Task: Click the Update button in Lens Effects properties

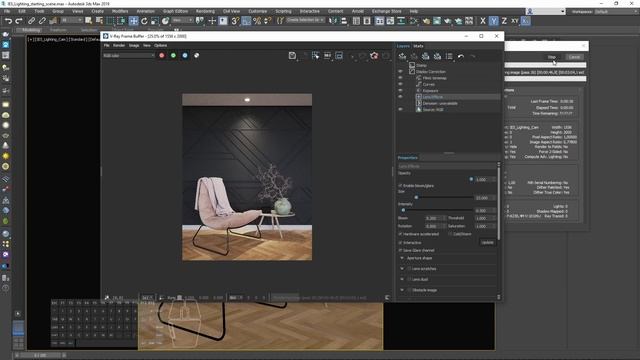Action: [487, 242]
